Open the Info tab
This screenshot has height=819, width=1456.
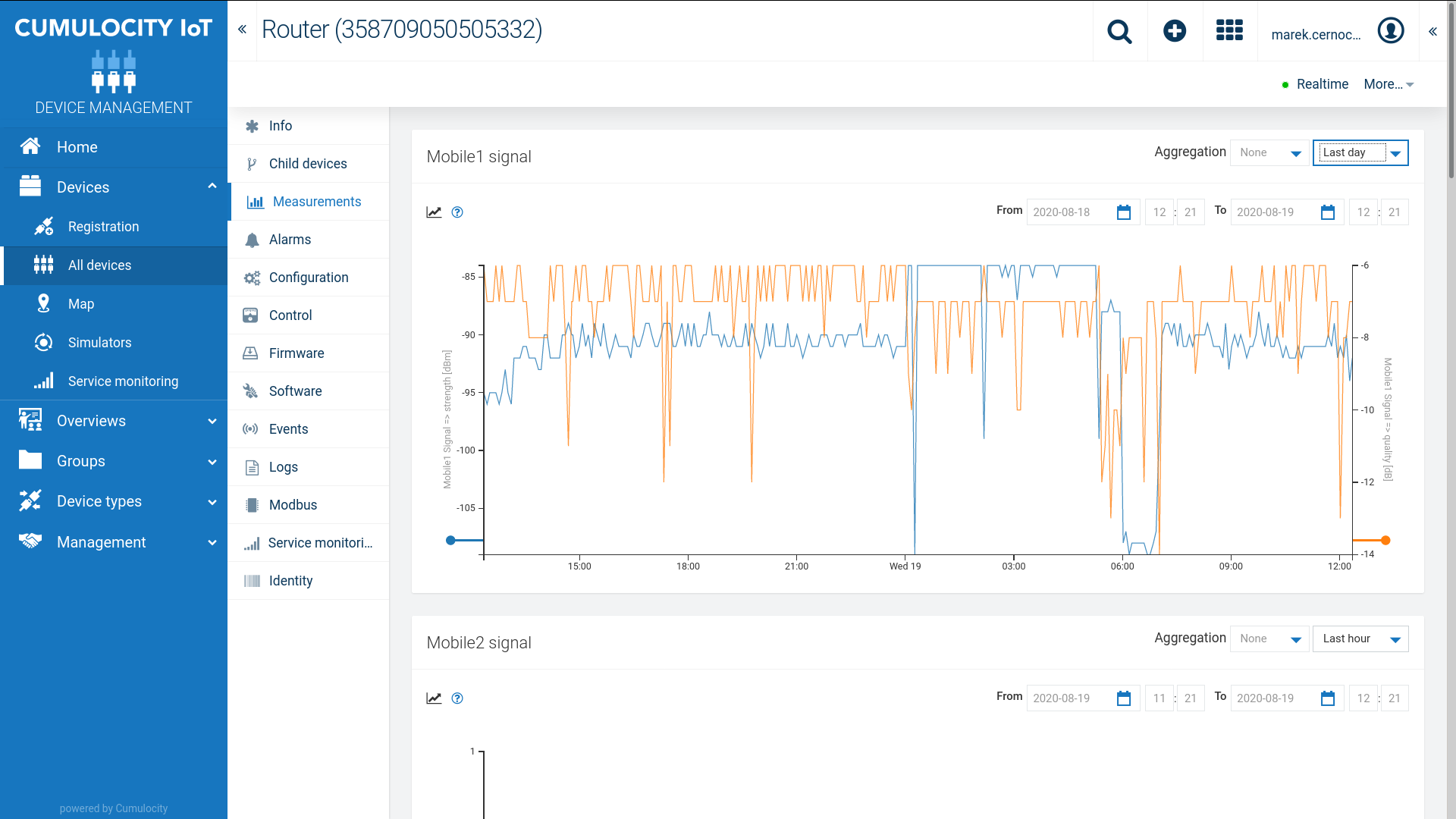pyautogui.click(x=309, y=126)
